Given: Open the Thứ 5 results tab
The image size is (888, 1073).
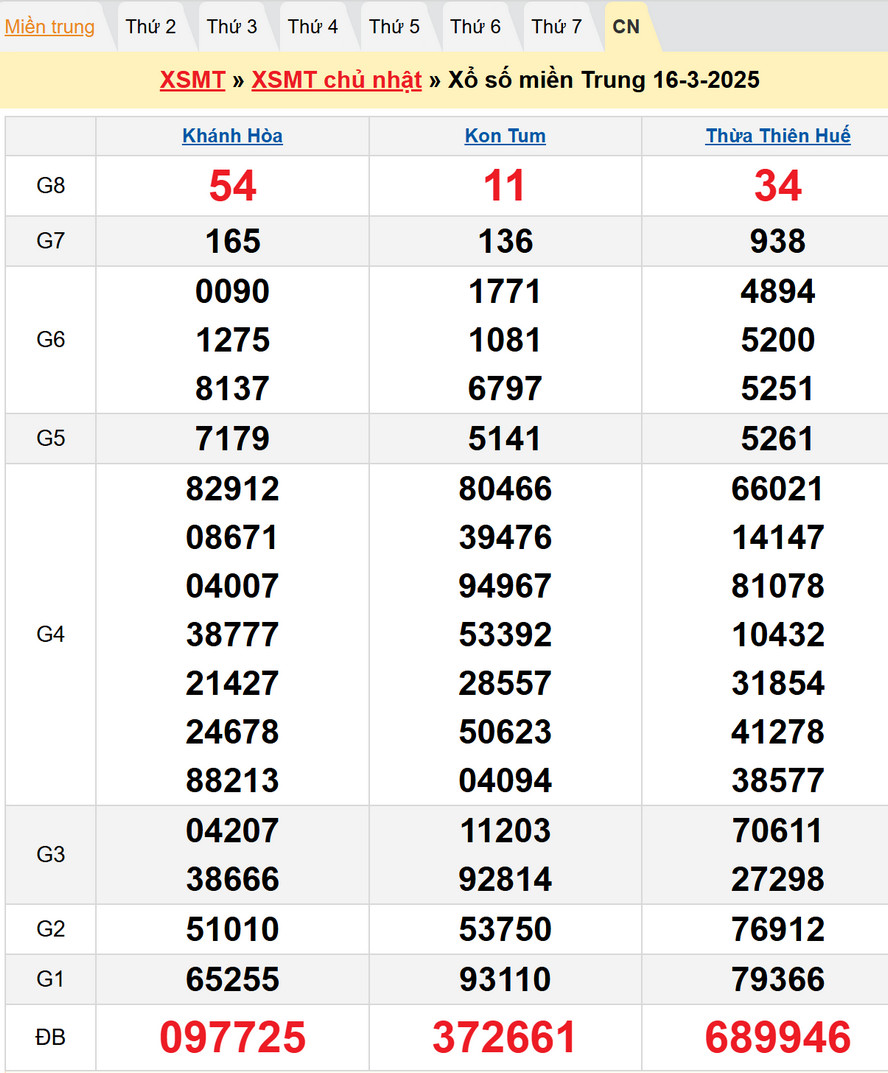Looking at the screenshot, I should pos(394,27).
